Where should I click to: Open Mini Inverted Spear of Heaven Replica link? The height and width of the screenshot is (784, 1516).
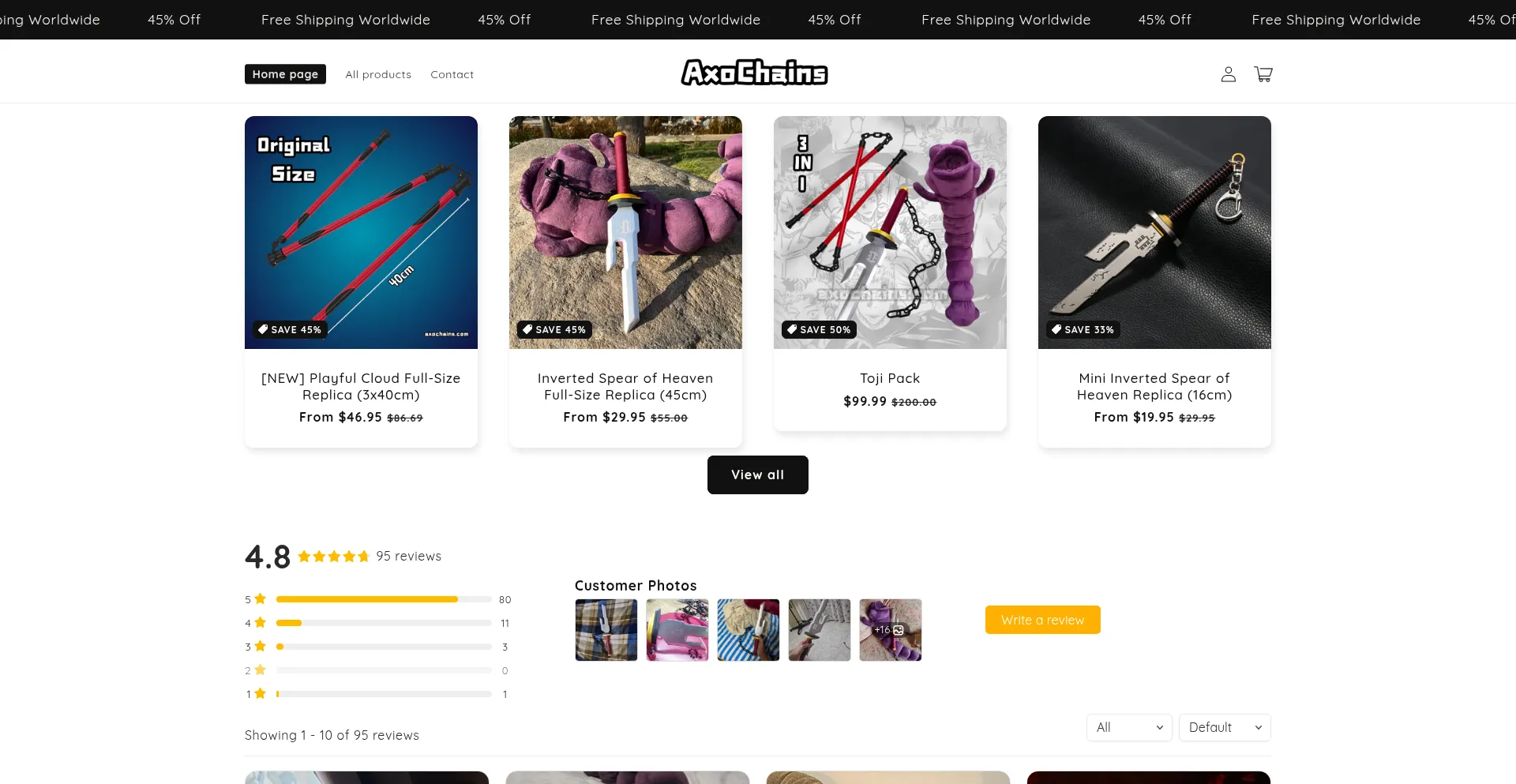click(x=1154, y=387)
